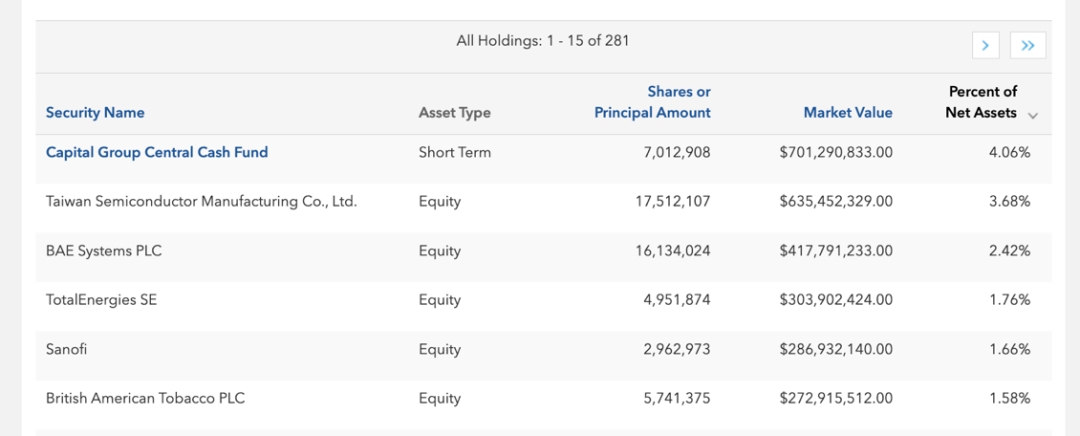Click the $303,902,424.00 market value cell
The width and height of the screenshot is (1080, 436).
point(836,300)
